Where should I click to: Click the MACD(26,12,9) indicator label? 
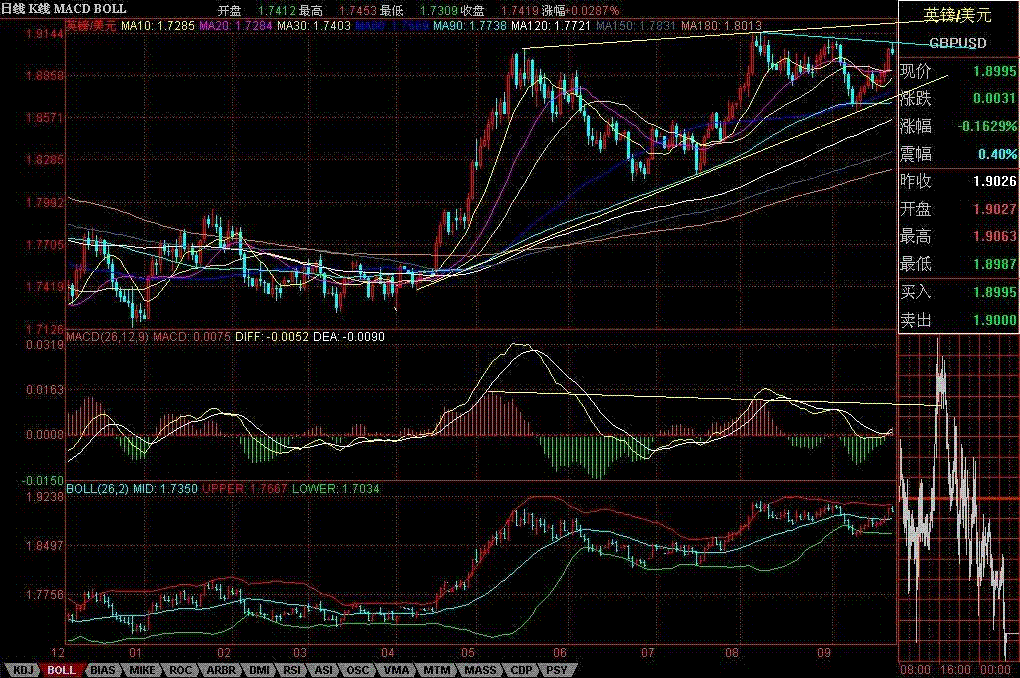pyautogui.click(x=108, y=337)
